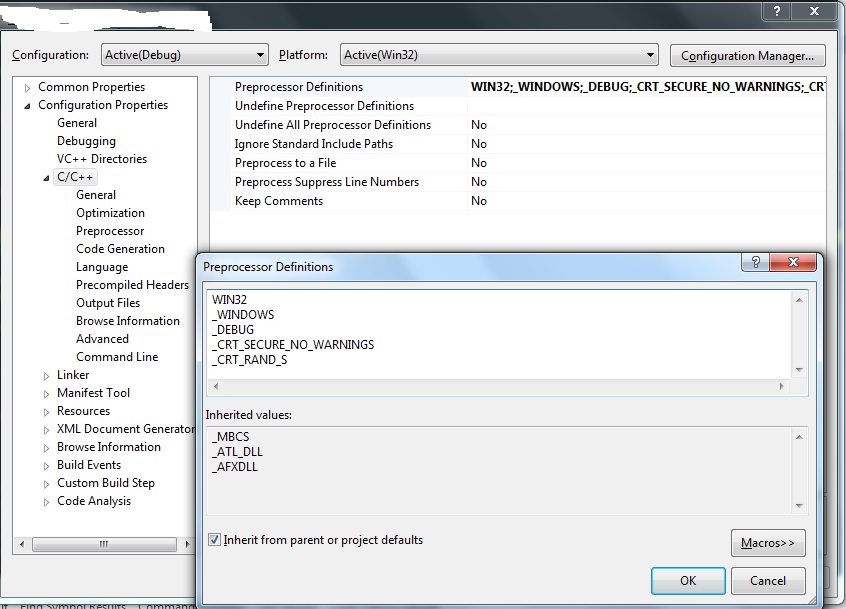Click the tree's horizontal scrollbar thumb

pyautogui.click(x=104, y=544)
